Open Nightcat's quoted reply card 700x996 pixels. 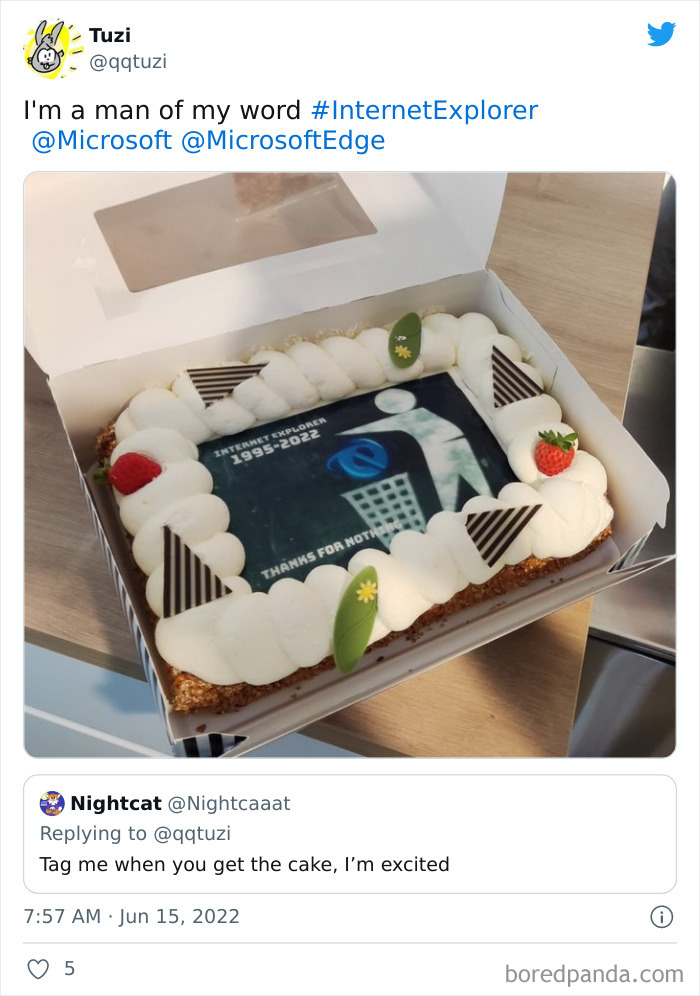click(349, 833)
